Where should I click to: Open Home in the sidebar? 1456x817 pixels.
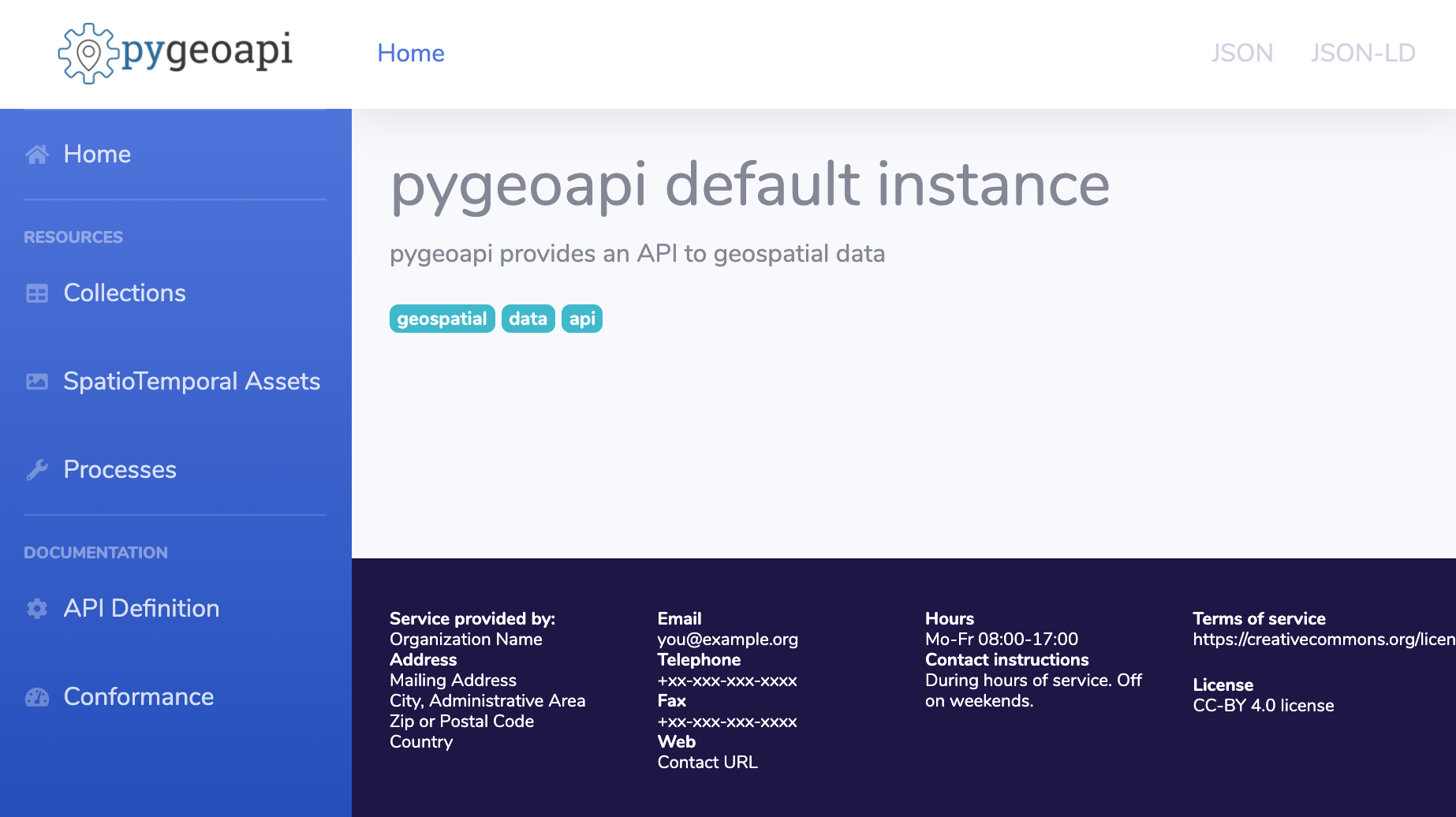[x=97, y=154]
